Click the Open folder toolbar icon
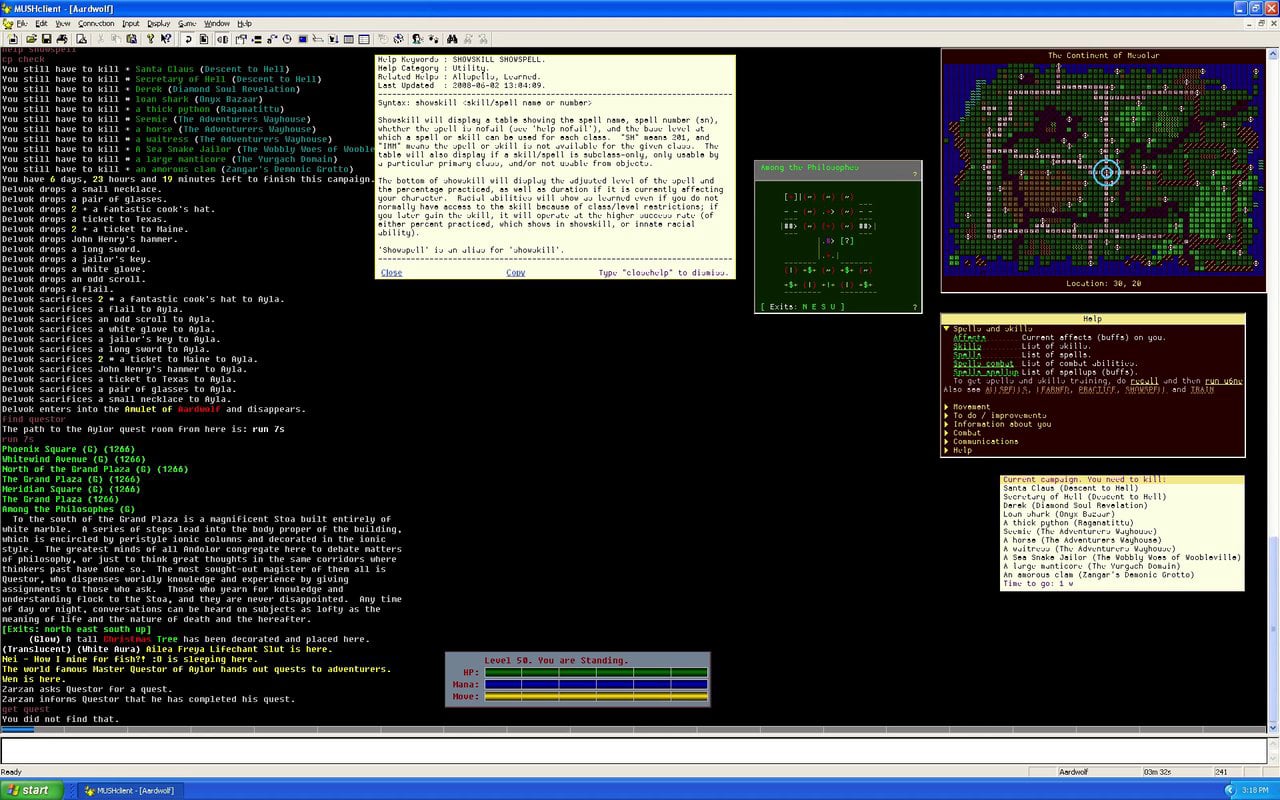The image size is (1280, 800). pos(32,39)
